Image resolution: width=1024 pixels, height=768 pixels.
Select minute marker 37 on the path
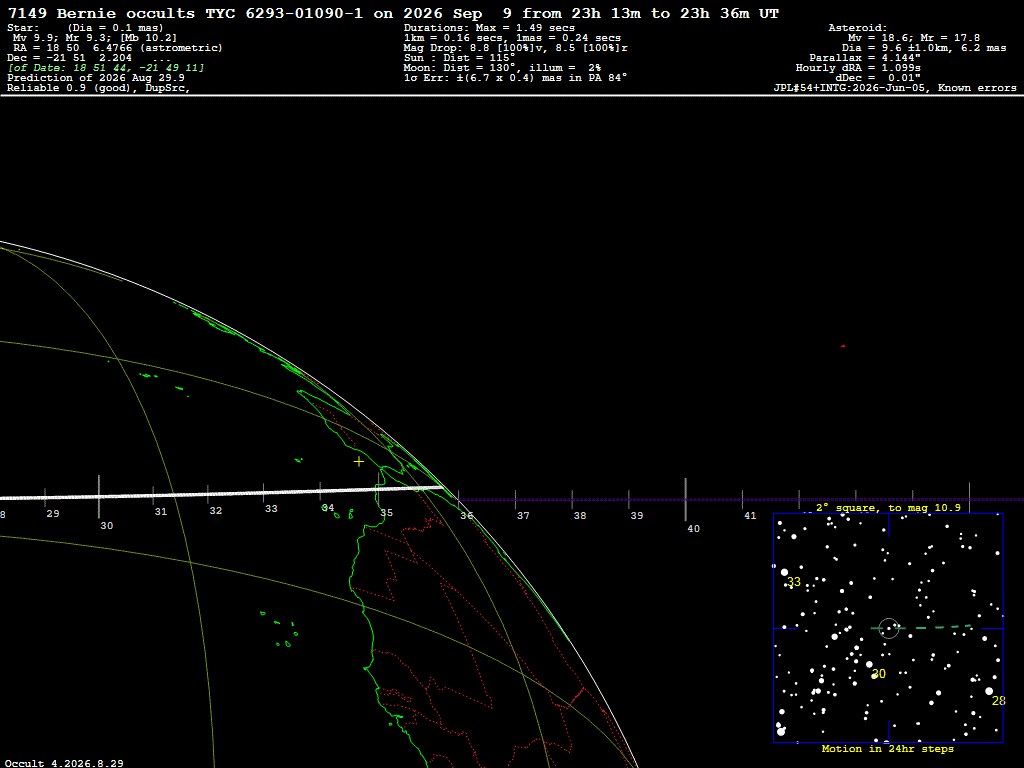click(523, 516)
